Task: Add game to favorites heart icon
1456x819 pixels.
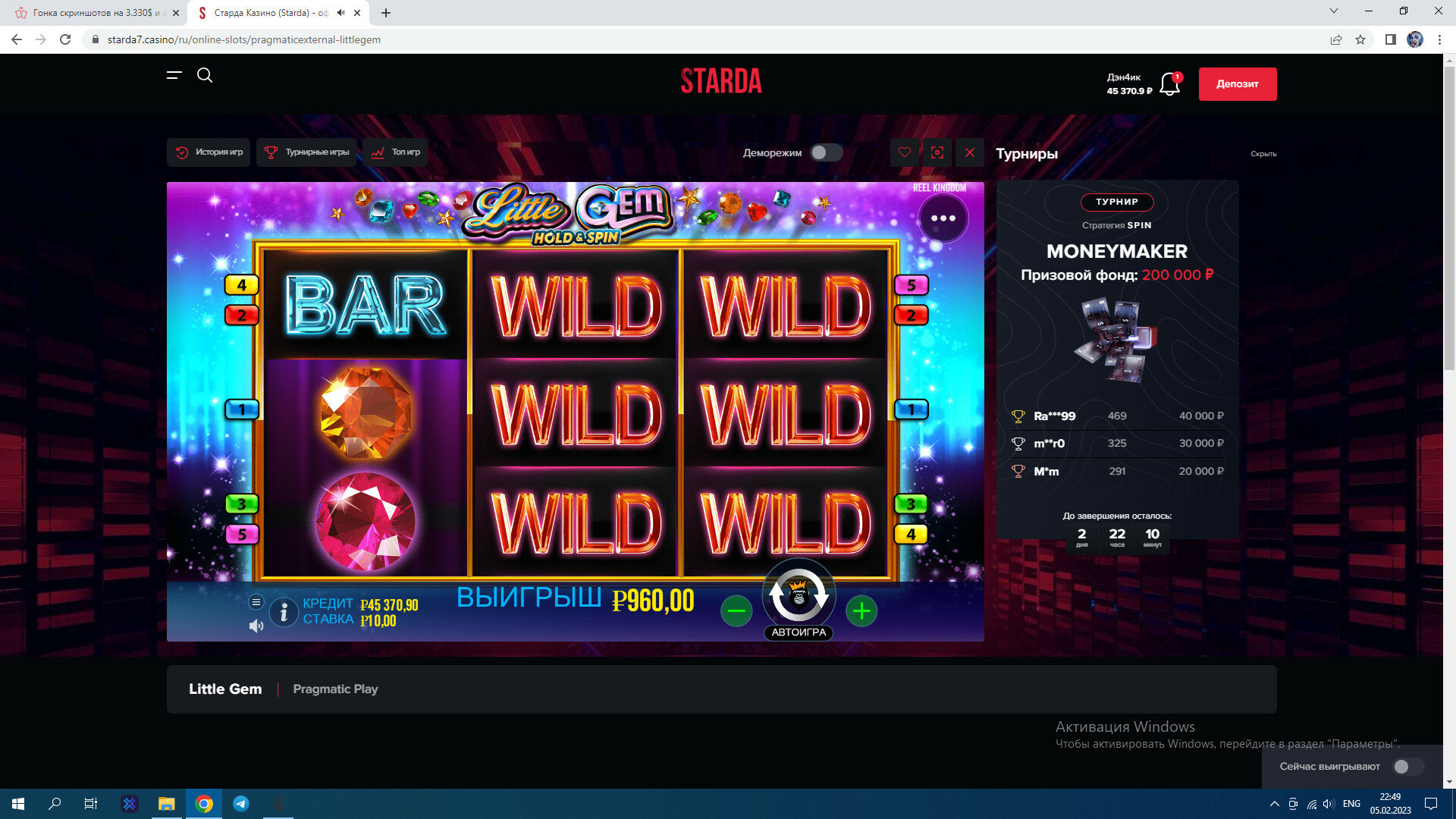Action: [904, 152]
